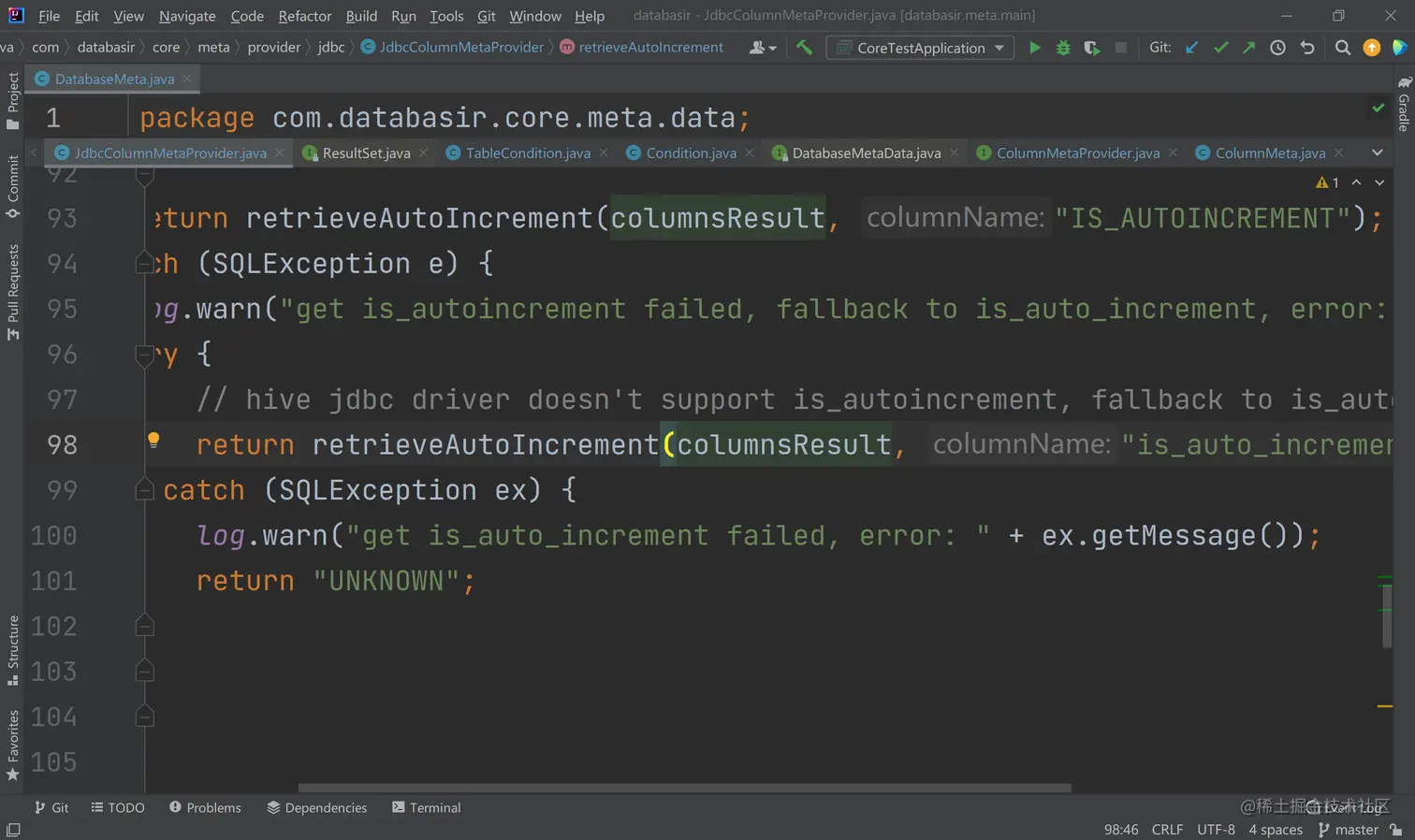Open the CoreTestApplication run configuration dropdown
This screenshot has height=840, width=1415.
click(921, 48)
